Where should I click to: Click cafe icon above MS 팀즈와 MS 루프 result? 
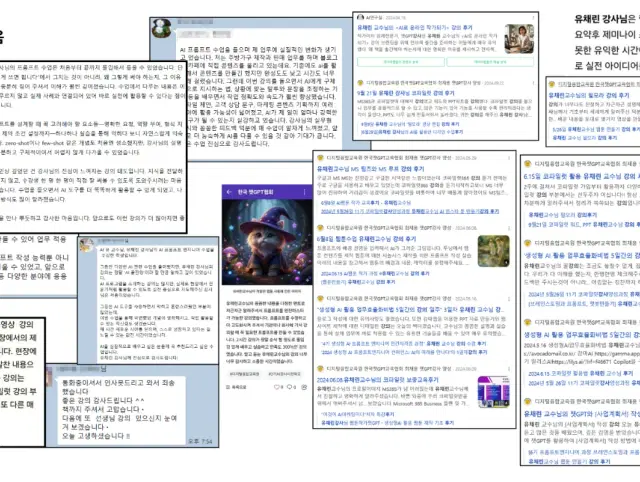tap(320, 158)
